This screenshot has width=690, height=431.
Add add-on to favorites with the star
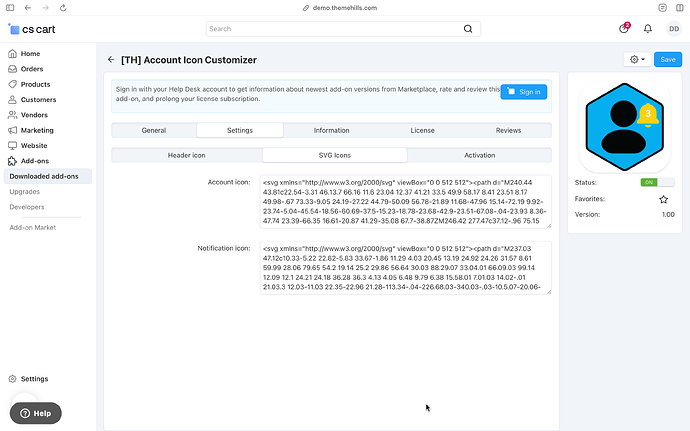[663, 199]
